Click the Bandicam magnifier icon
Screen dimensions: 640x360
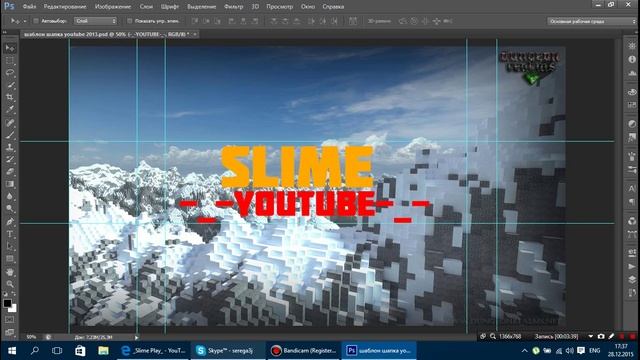(x=493, y=336)
